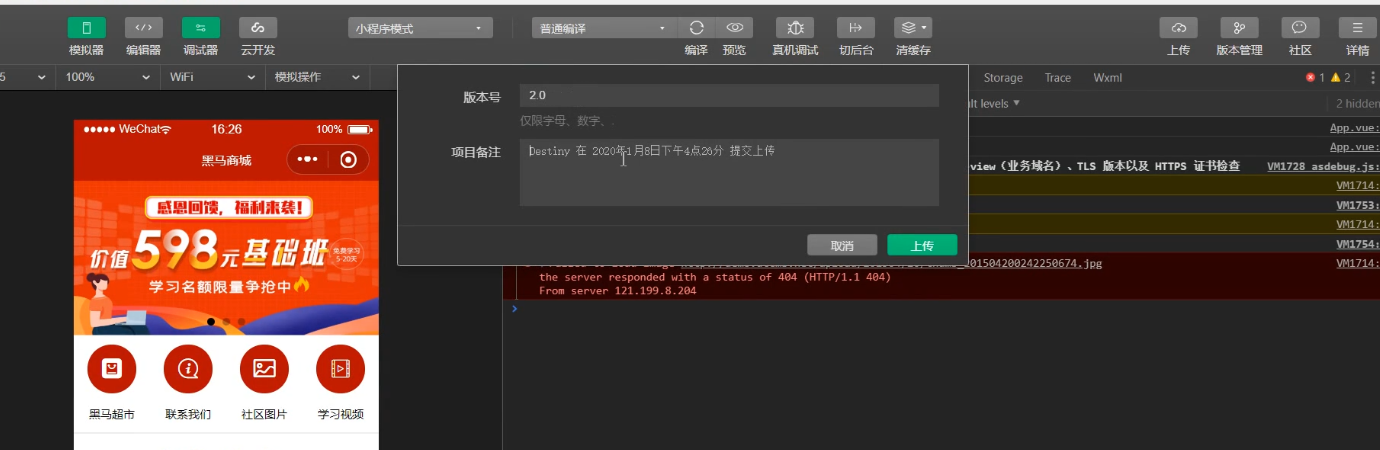Click the project notes (项目备注) text area
Viewport: 1380px width, 450px height.
(729, 172)
